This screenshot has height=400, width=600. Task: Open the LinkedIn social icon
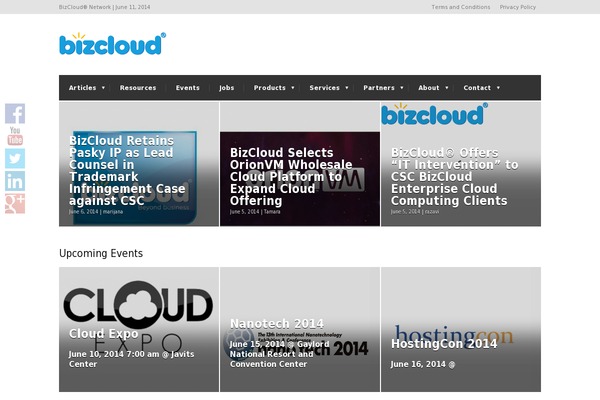[15, 181]
